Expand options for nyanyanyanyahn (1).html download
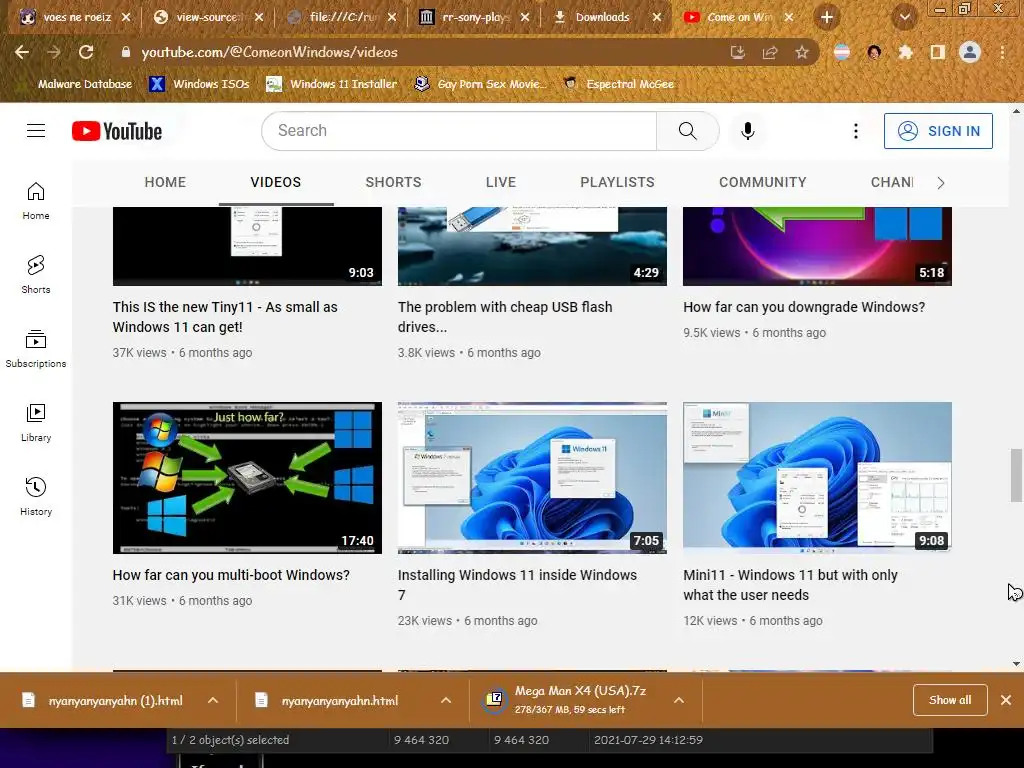 point(213,700)
